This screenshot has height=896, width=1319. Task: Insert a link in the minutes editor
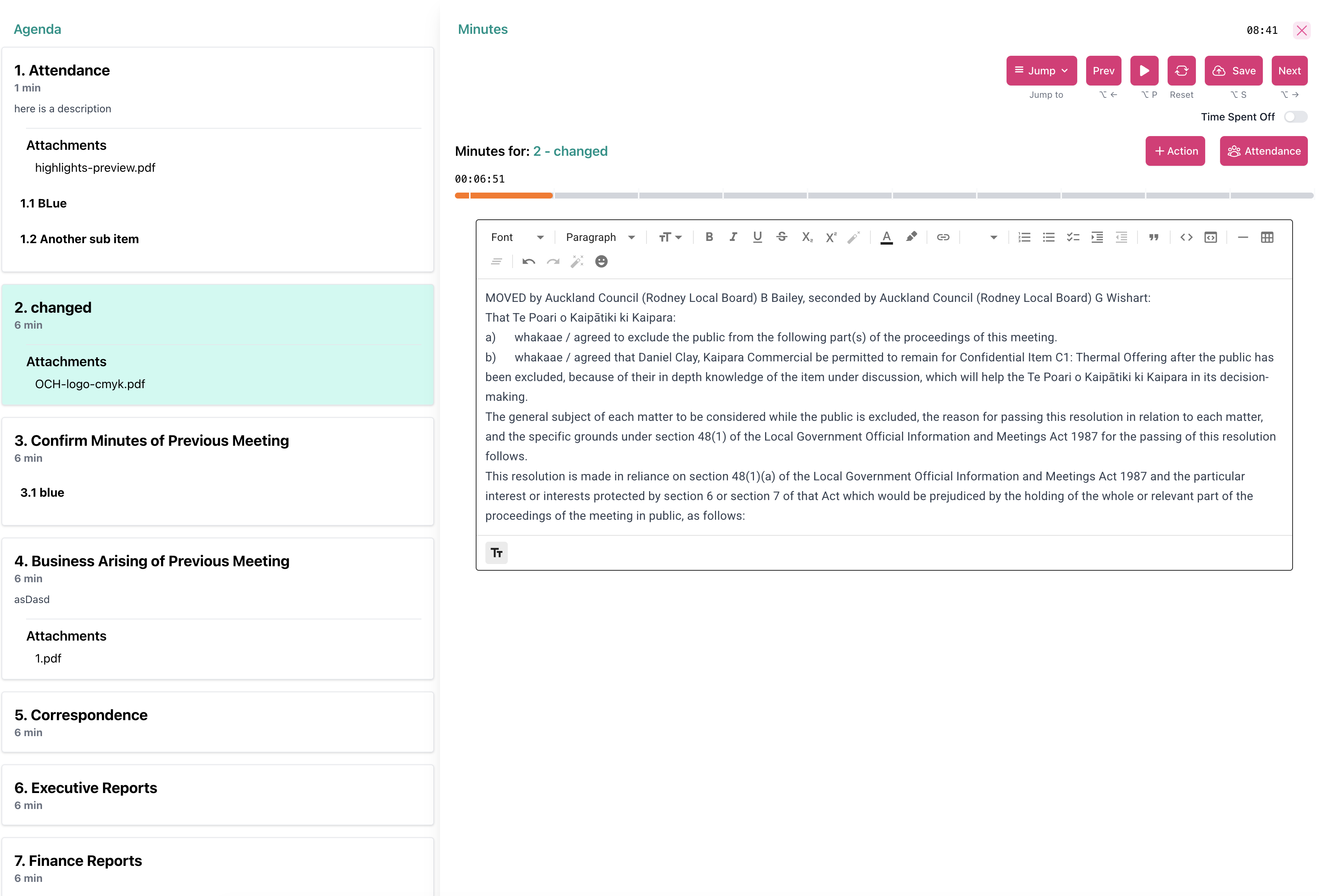point(943,237)
